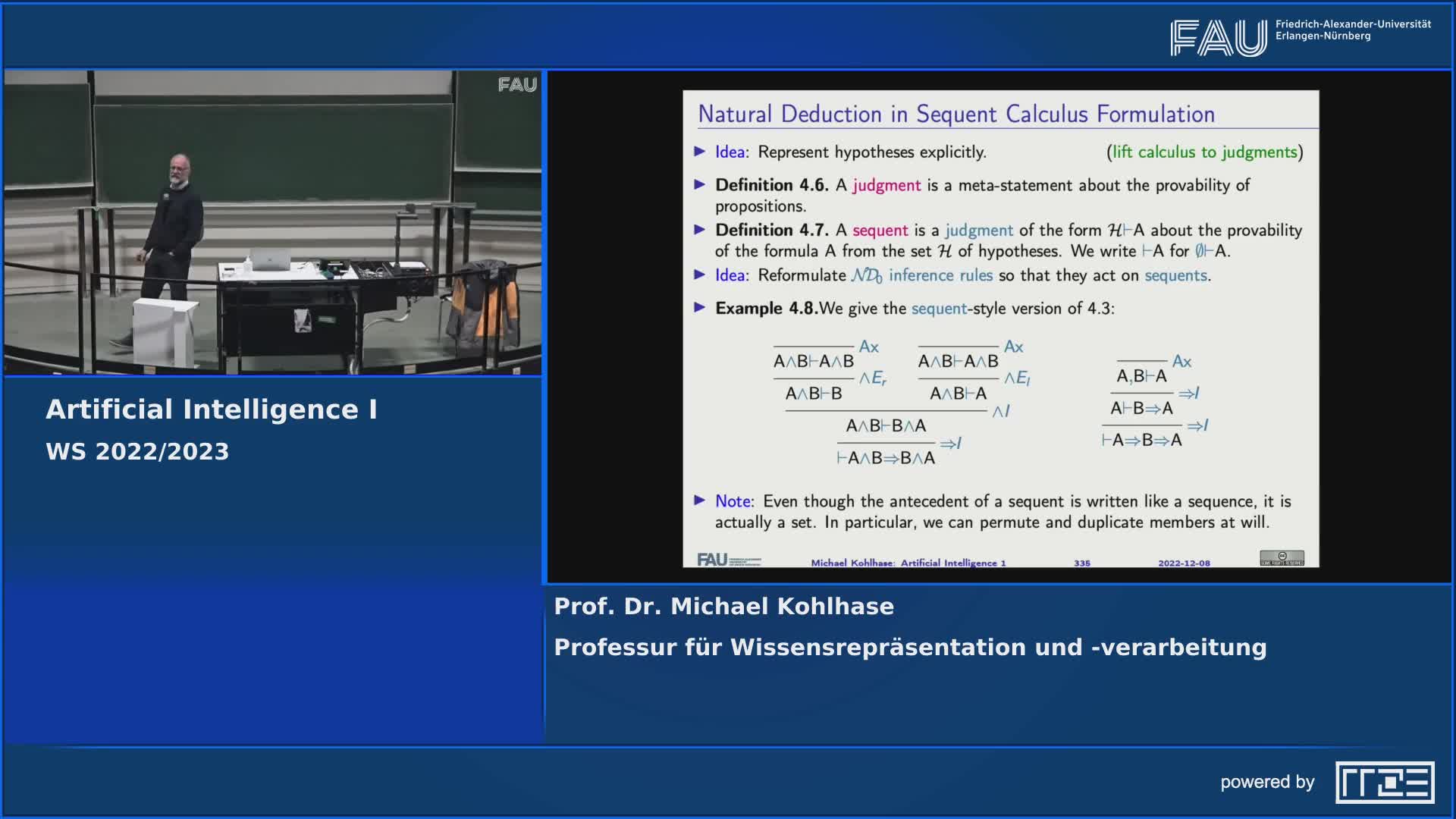Click the Artificial Intelligence I course title
Image resolution: width=1456 pixels, height=819 pixels.
coord(212,409)
